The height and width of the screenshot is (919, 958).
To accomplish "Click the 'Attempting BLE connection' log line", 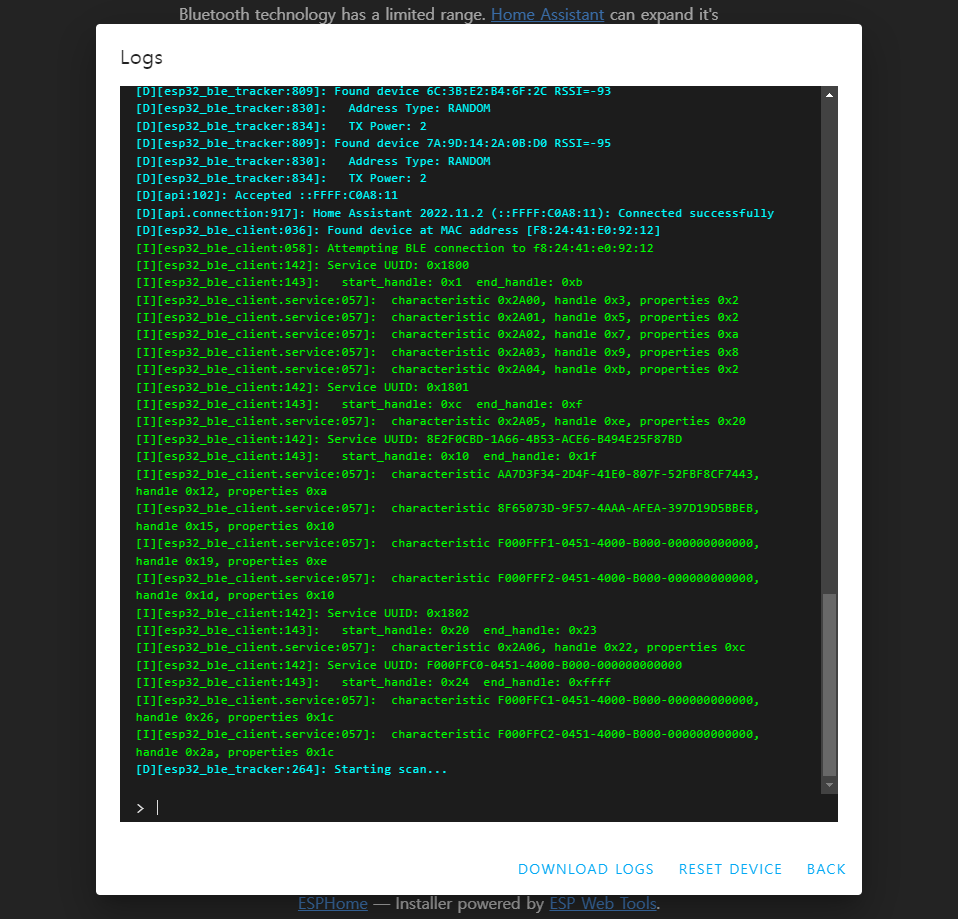I will (395, 248).
